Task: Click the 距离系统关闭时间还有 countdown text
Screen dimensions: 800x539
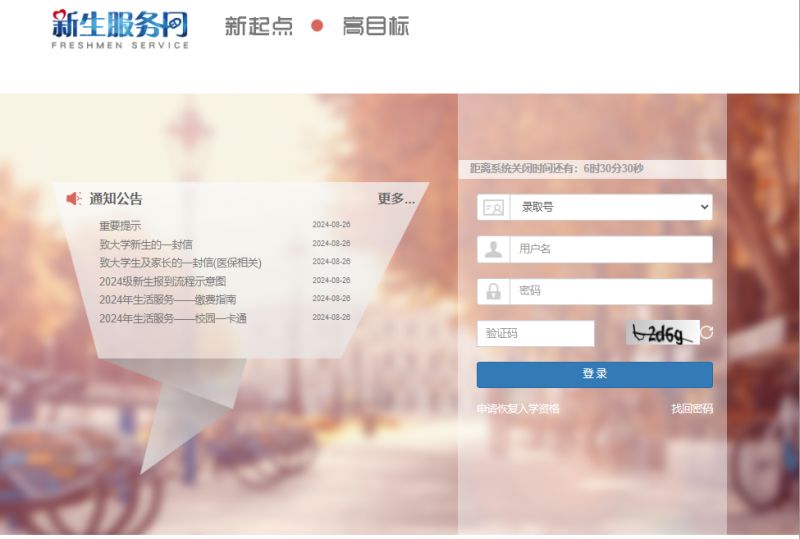Action: [x=557, y=168]
